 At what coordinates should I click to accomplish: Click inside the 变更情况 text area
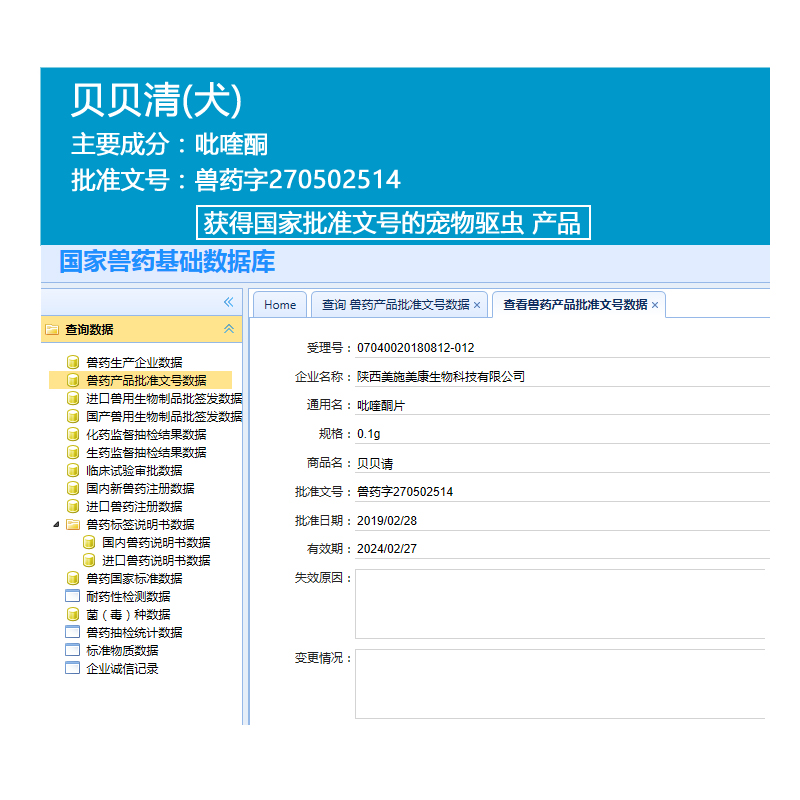[x=560, y=684]
